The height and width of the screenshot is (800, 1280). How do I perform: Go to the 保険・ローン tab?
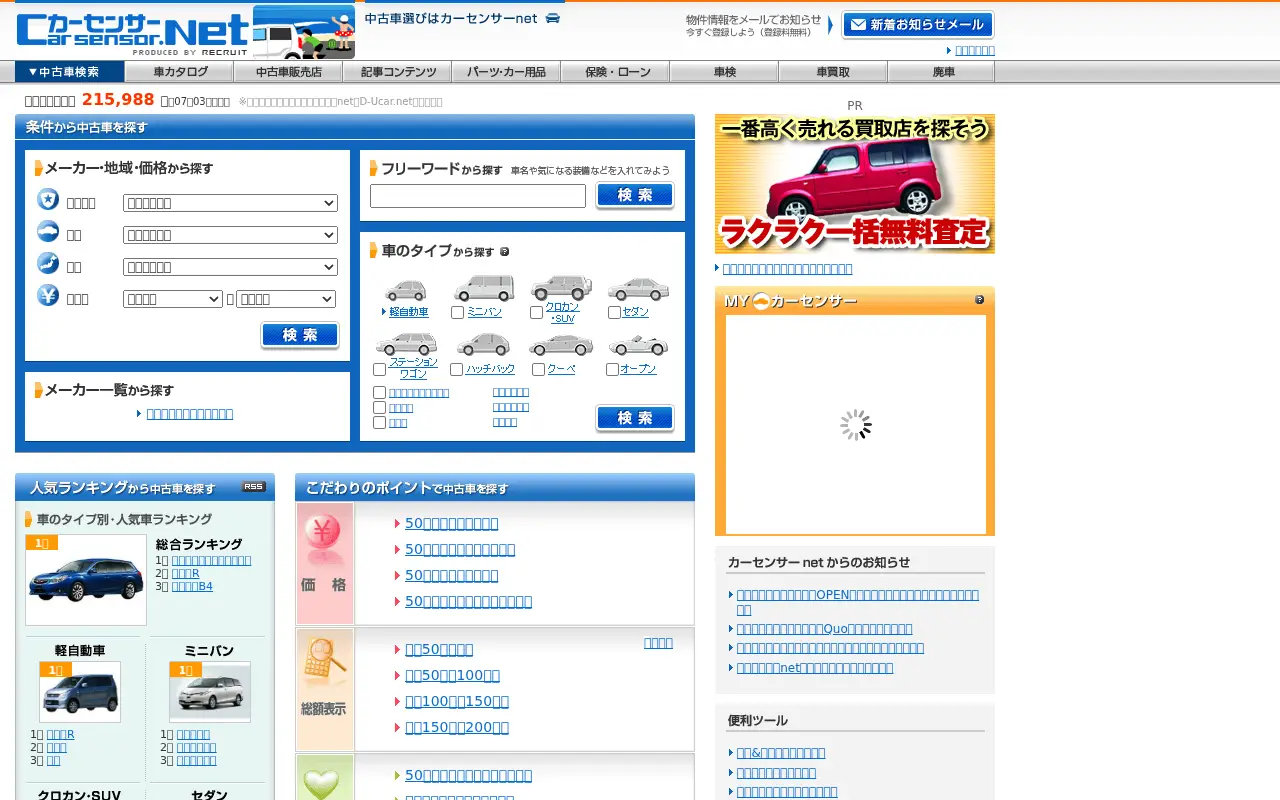616,72
